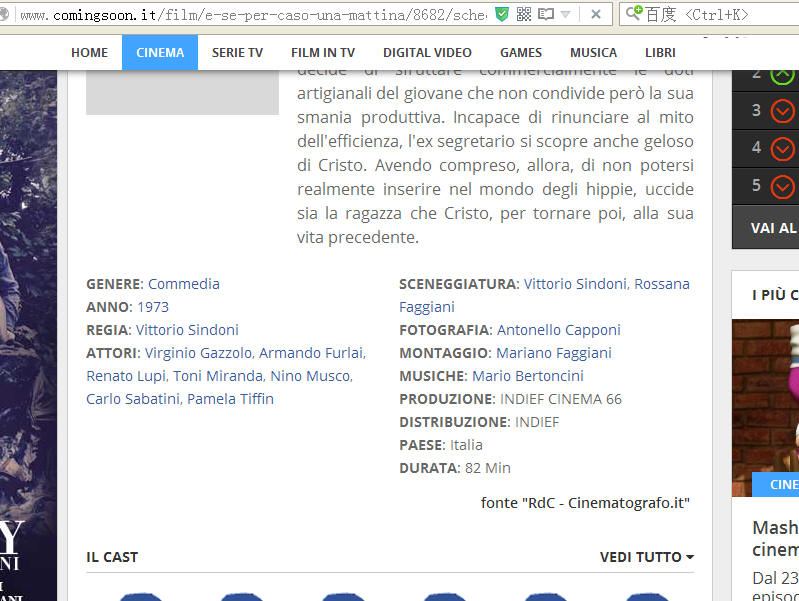Image resolution: width=799 pixels, height=601 pixels.
Task: Toggle reader mode book icon
Action: (546, 14)
